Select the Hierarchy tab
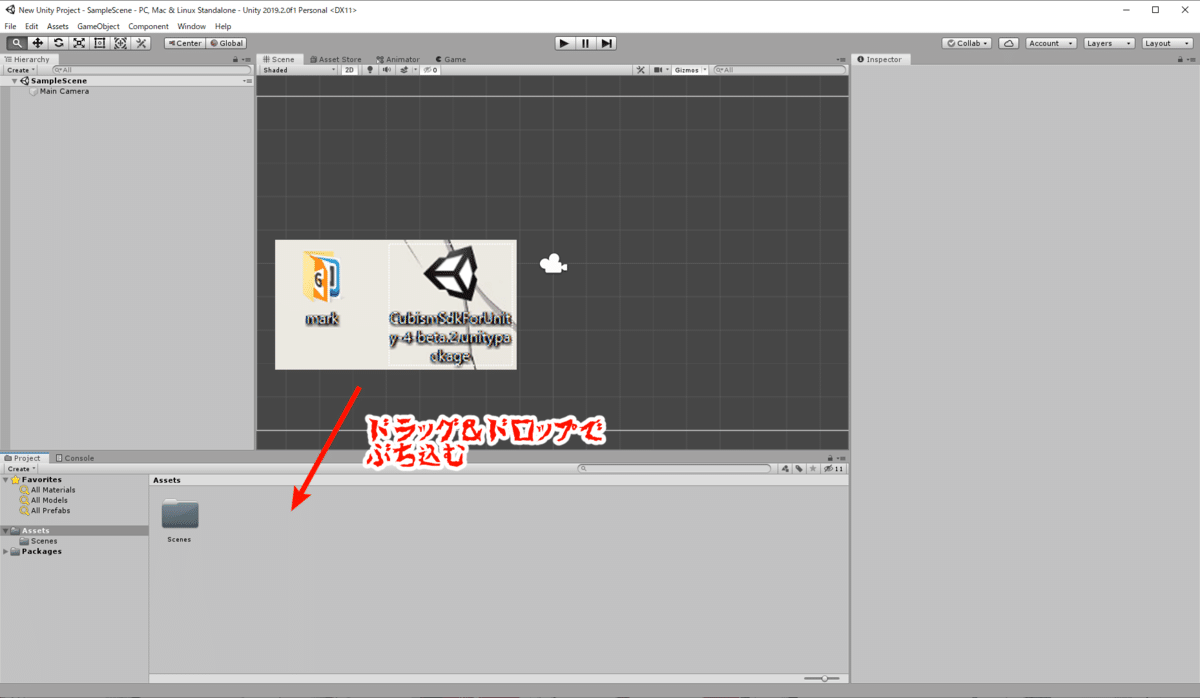 [x=27, y=59]
